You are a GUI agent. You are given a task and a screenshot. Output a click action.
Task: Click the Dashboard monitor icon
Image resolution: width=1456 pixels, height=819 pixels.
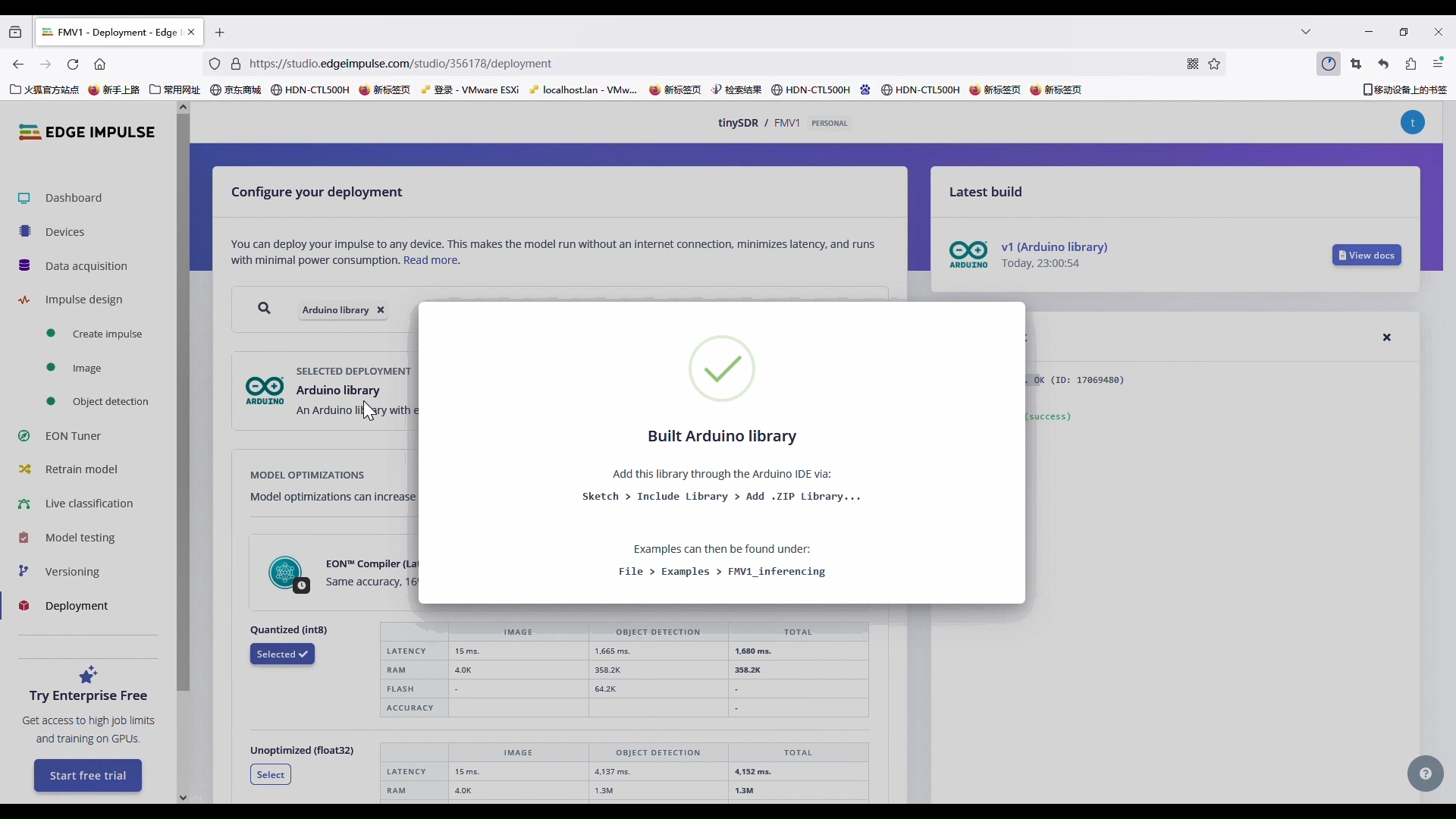click(x=24, y=198)
